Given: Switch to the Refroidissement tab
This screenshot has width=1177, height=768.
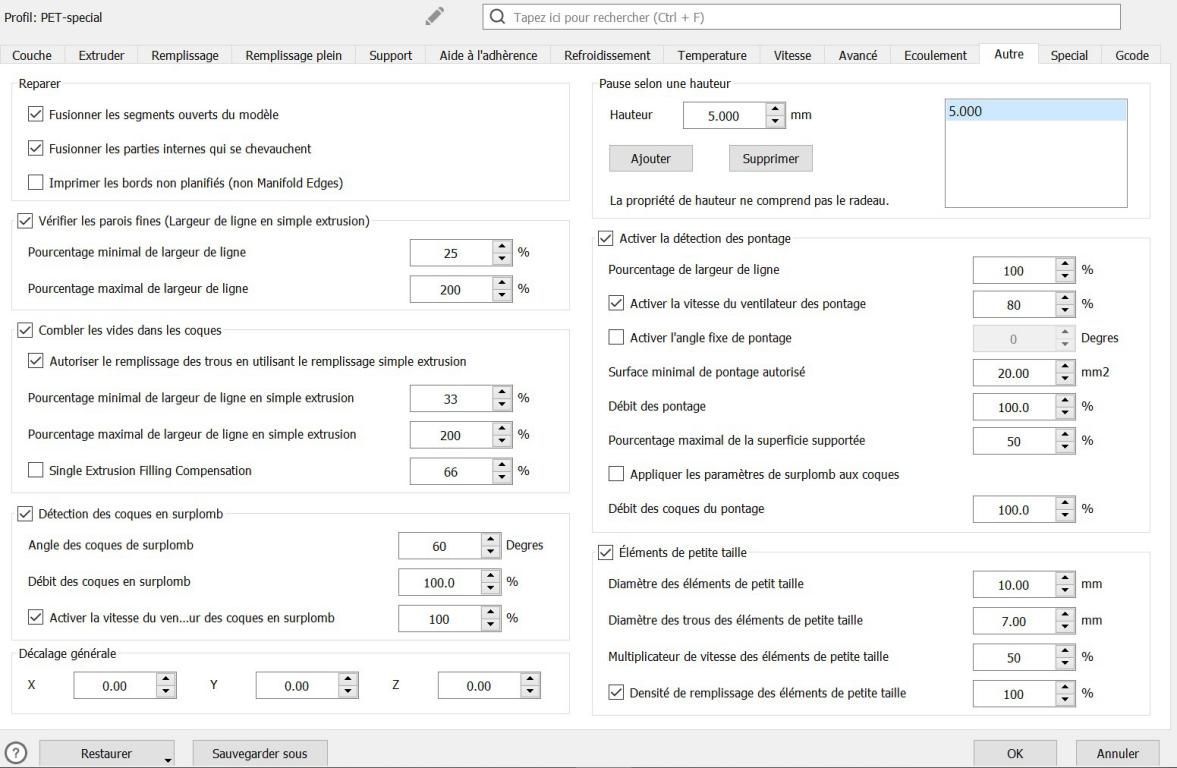Looking at the screenshot, I should click(x=607, y=56).
